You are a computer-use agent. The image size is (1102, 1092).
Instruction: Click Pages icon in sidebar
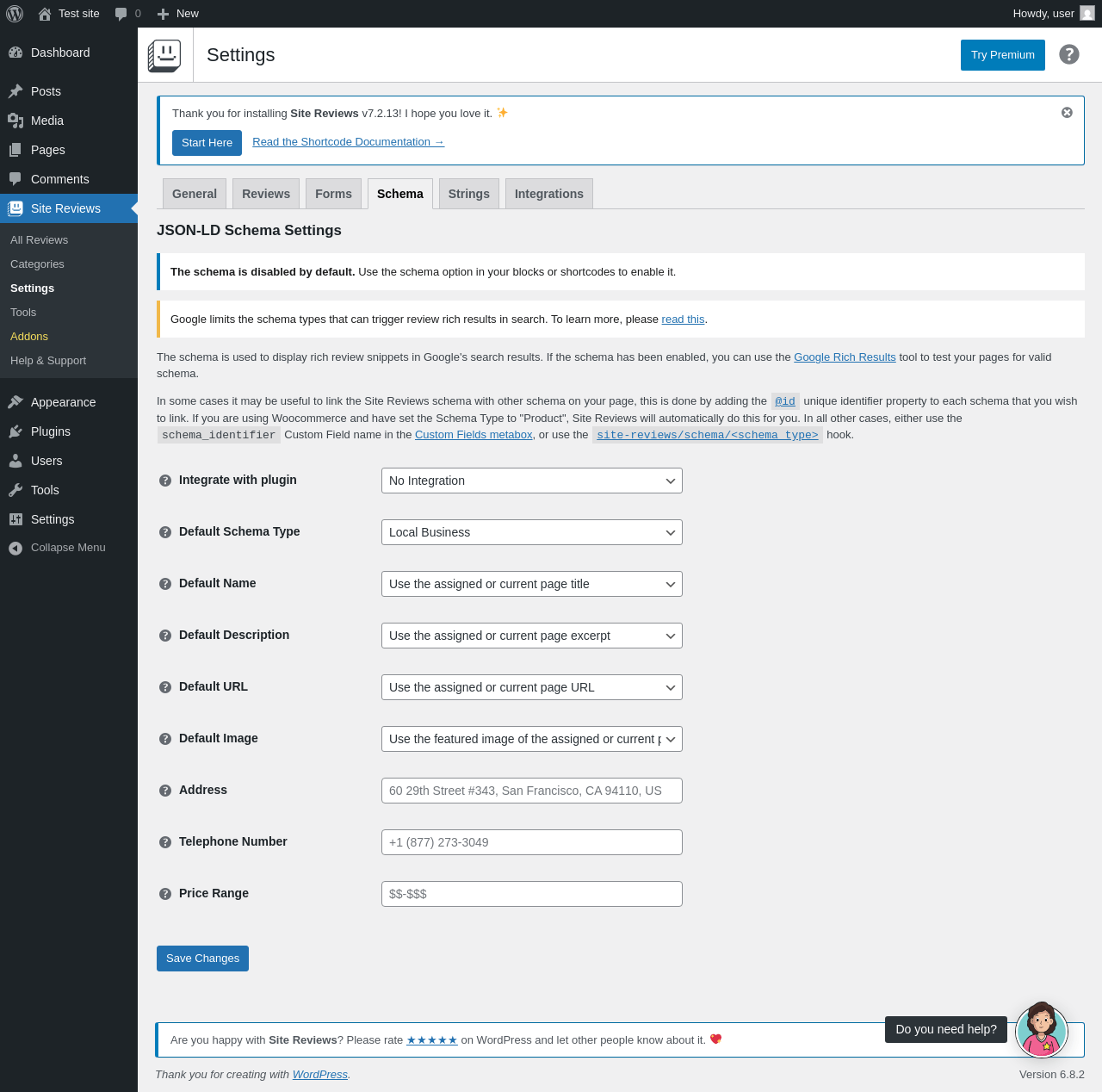15,150
